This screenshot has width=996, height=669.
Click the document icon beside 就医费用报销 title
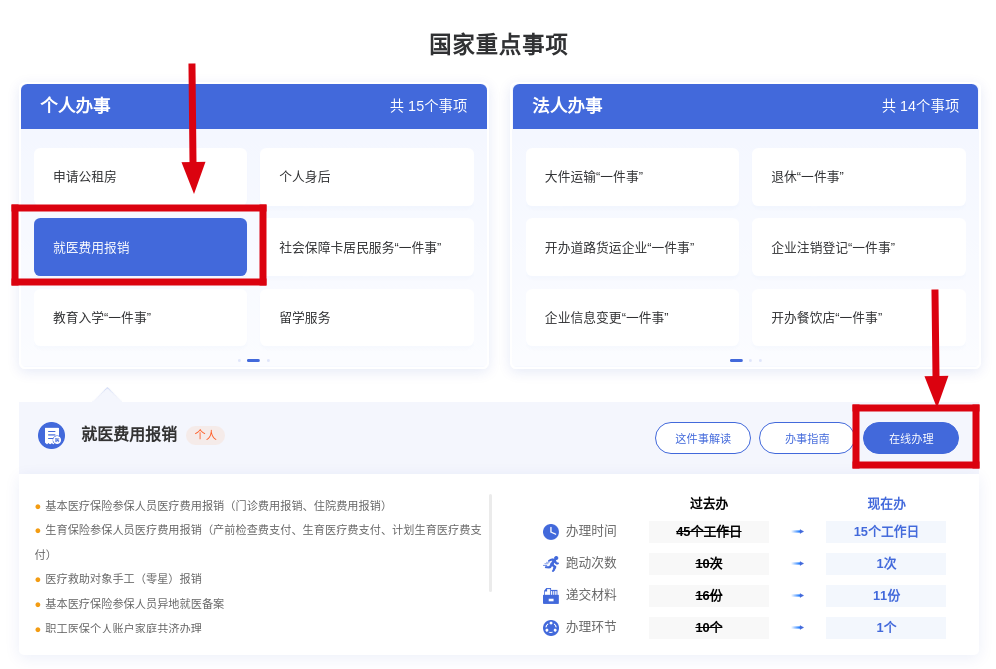pos(51,435)
